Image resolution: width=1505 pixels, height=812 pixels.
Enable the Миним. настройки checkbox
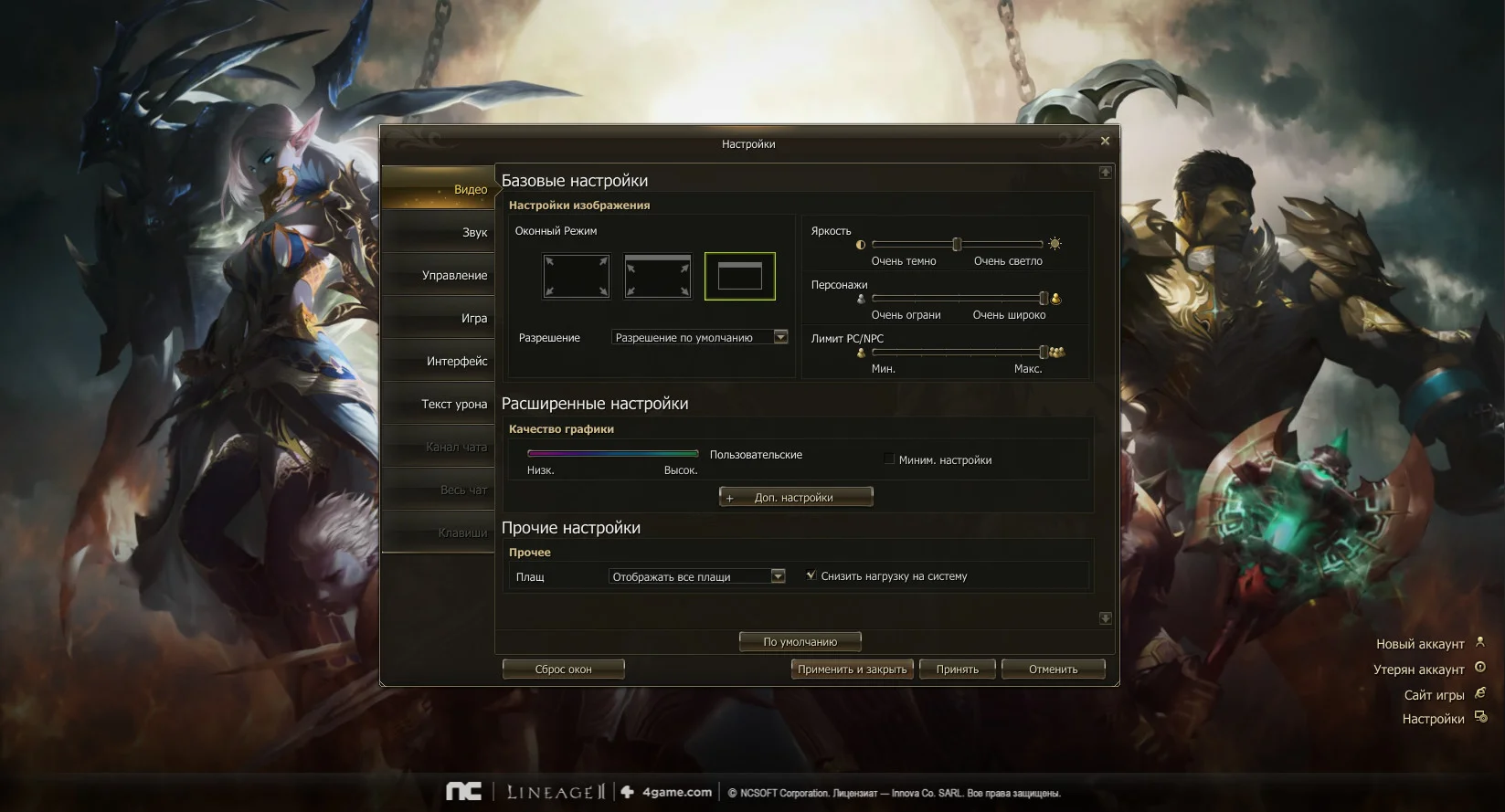coord(889,459)
